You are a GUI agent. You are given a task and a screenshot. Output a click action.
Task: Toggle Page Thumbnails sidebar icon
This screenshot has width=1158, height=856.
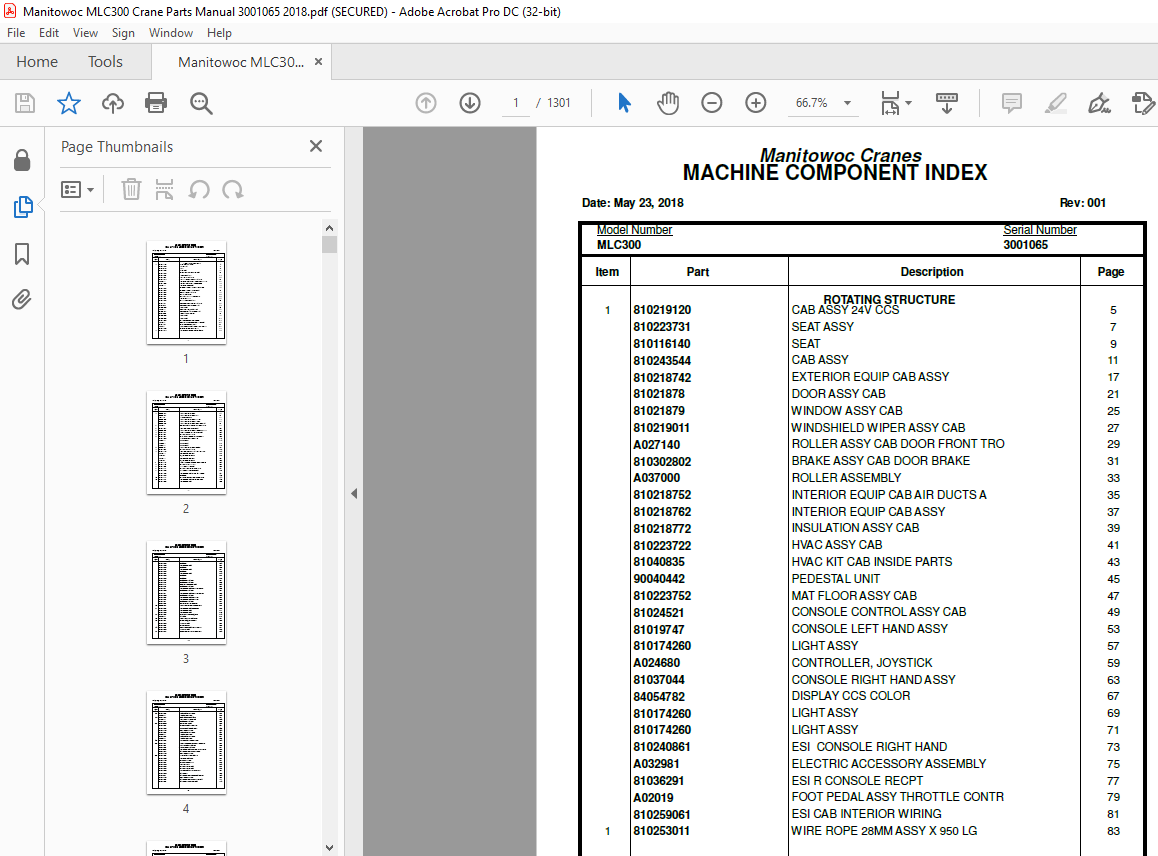pyautogui.click(x=23, y=207)
